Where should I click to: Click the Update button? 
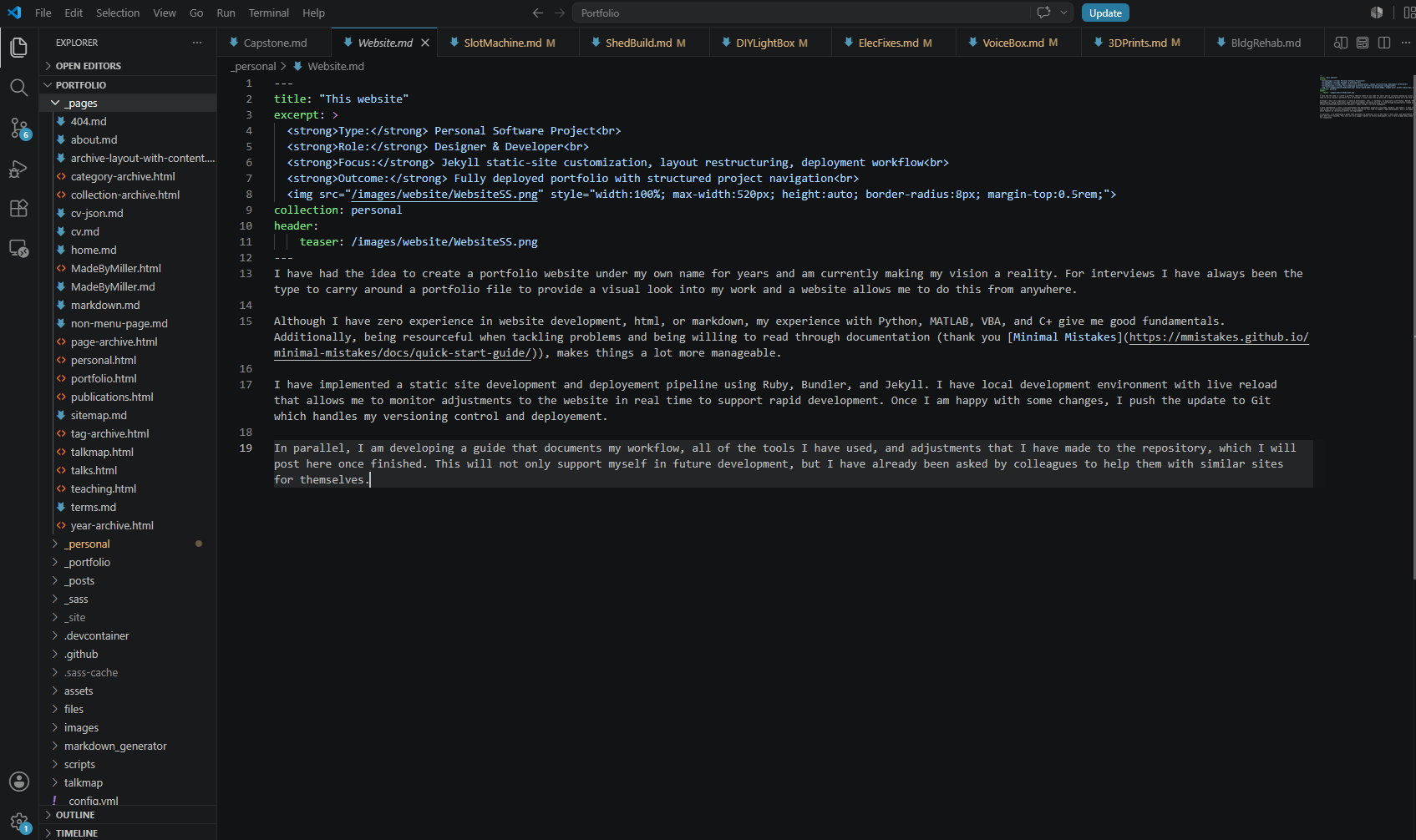coord(1105,13)
